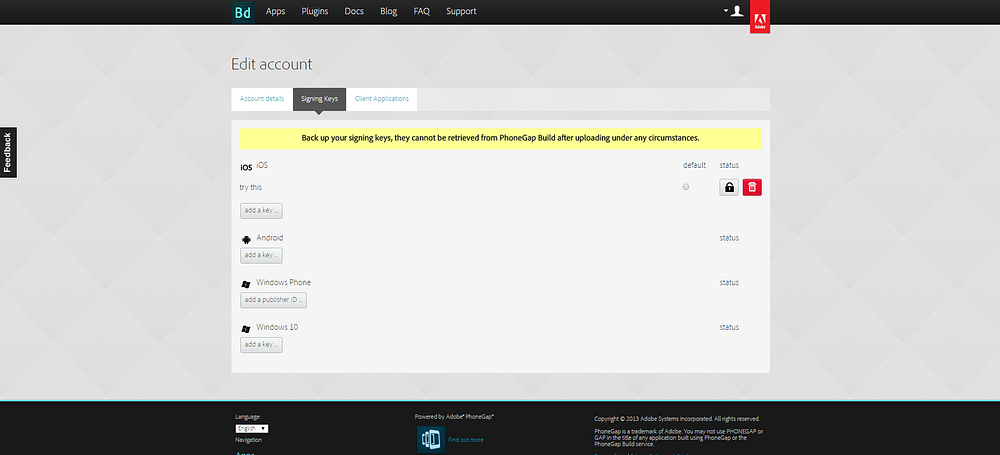The height and width of the screenshot is (455, 1000).
Task: Select the Signing Keys tab
Action: pos(320,99)
